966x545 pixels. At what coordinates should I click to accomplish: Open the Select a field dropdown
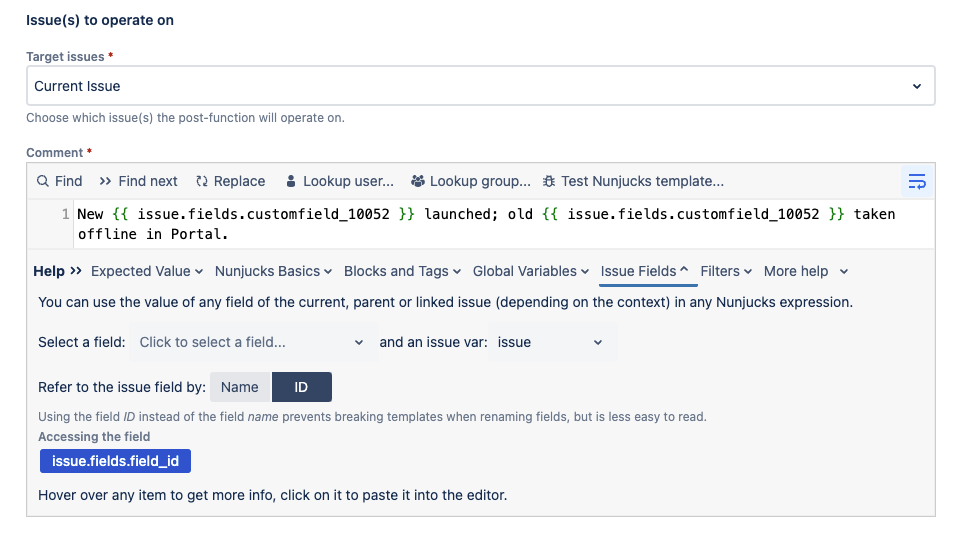(x=251, y=342)
